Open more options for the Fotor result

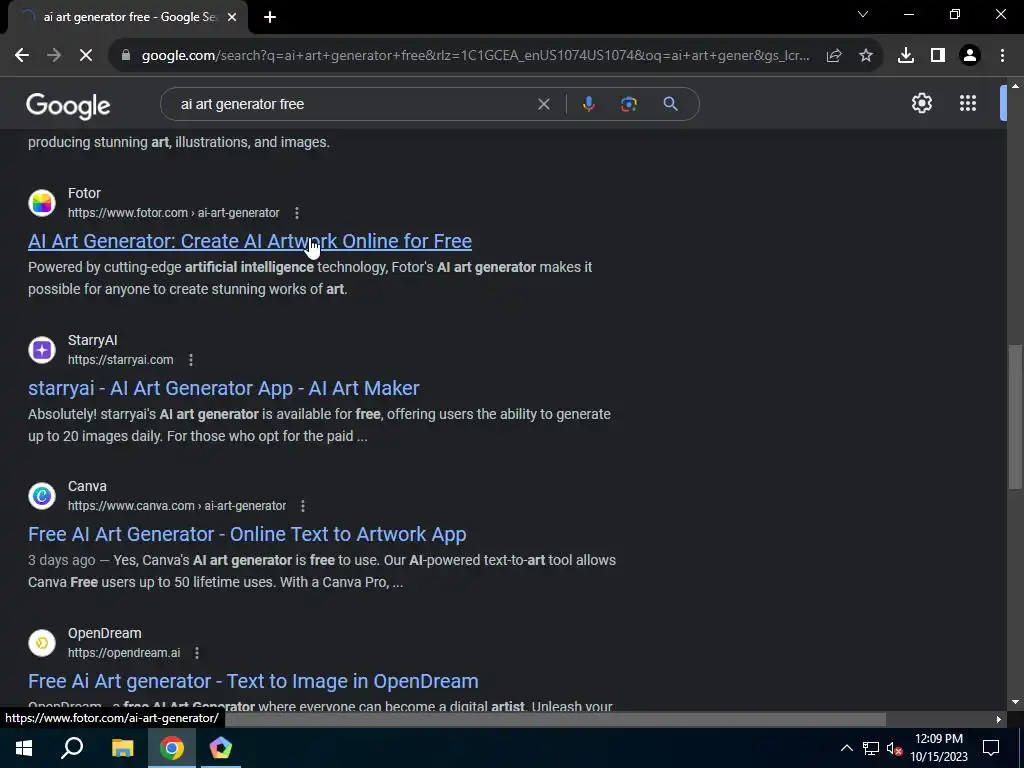point(296,213)
